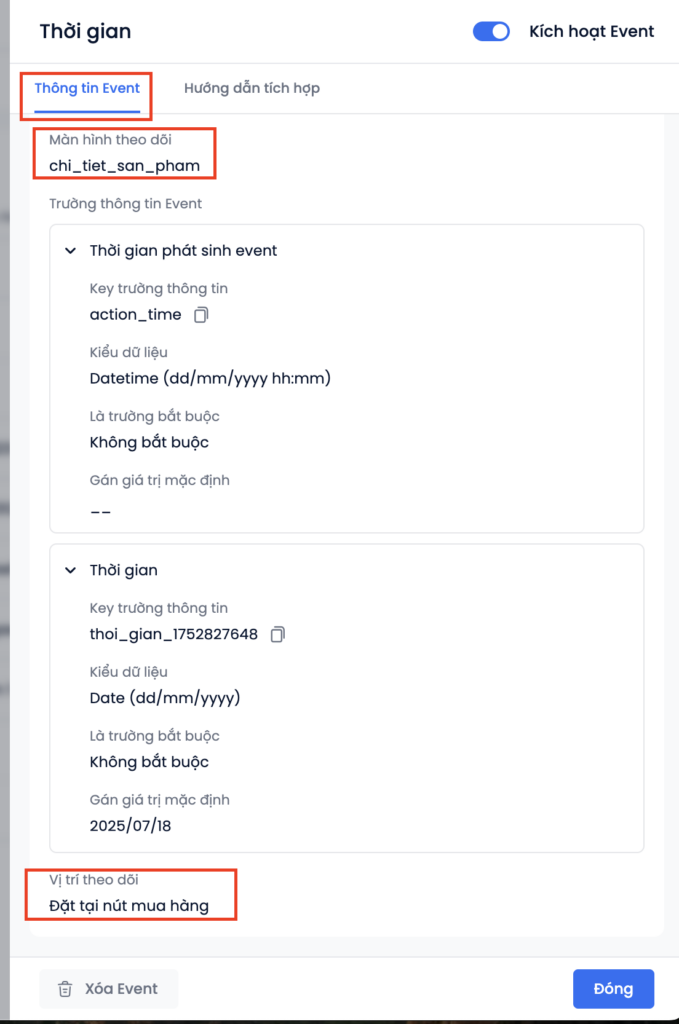Click the trash icon beside Xóa Event
The image size is (679, 1024).
tap(65, 989)
